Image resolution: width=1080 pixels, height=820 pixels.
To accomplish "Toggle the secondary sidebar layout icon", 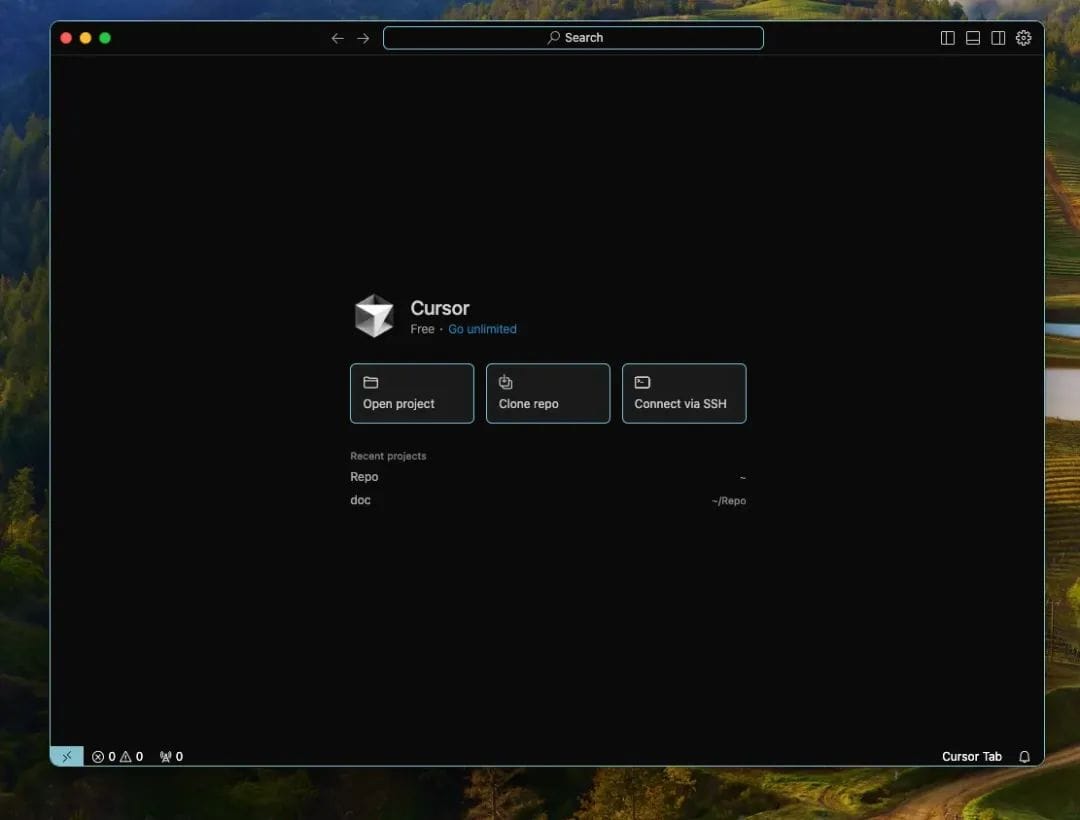I will click(x=998, y=38).
